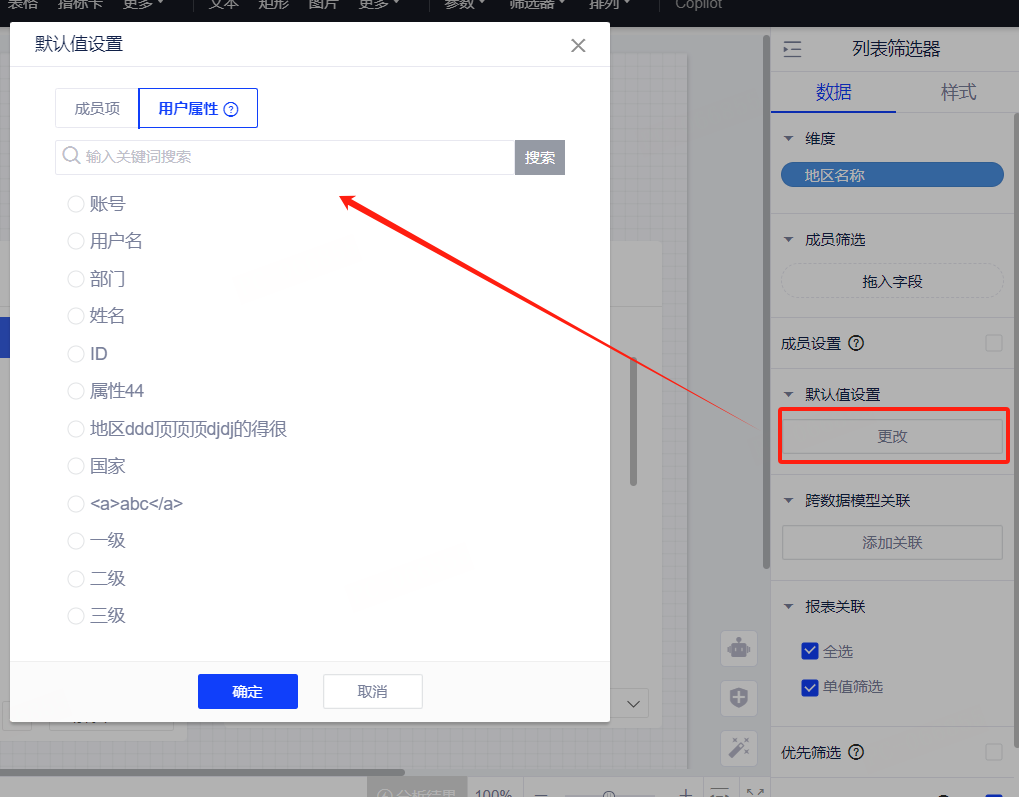The height and width of the screenshot is (797, 1019).
Task: Collapse the 报表关联 section
Action: pyautogui.click(x=789, y=607)
